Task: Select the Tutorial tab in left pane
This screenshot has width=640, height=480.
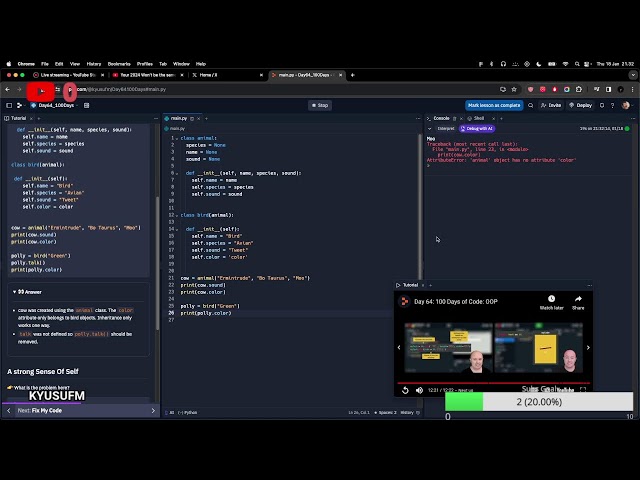Action: 16,118
